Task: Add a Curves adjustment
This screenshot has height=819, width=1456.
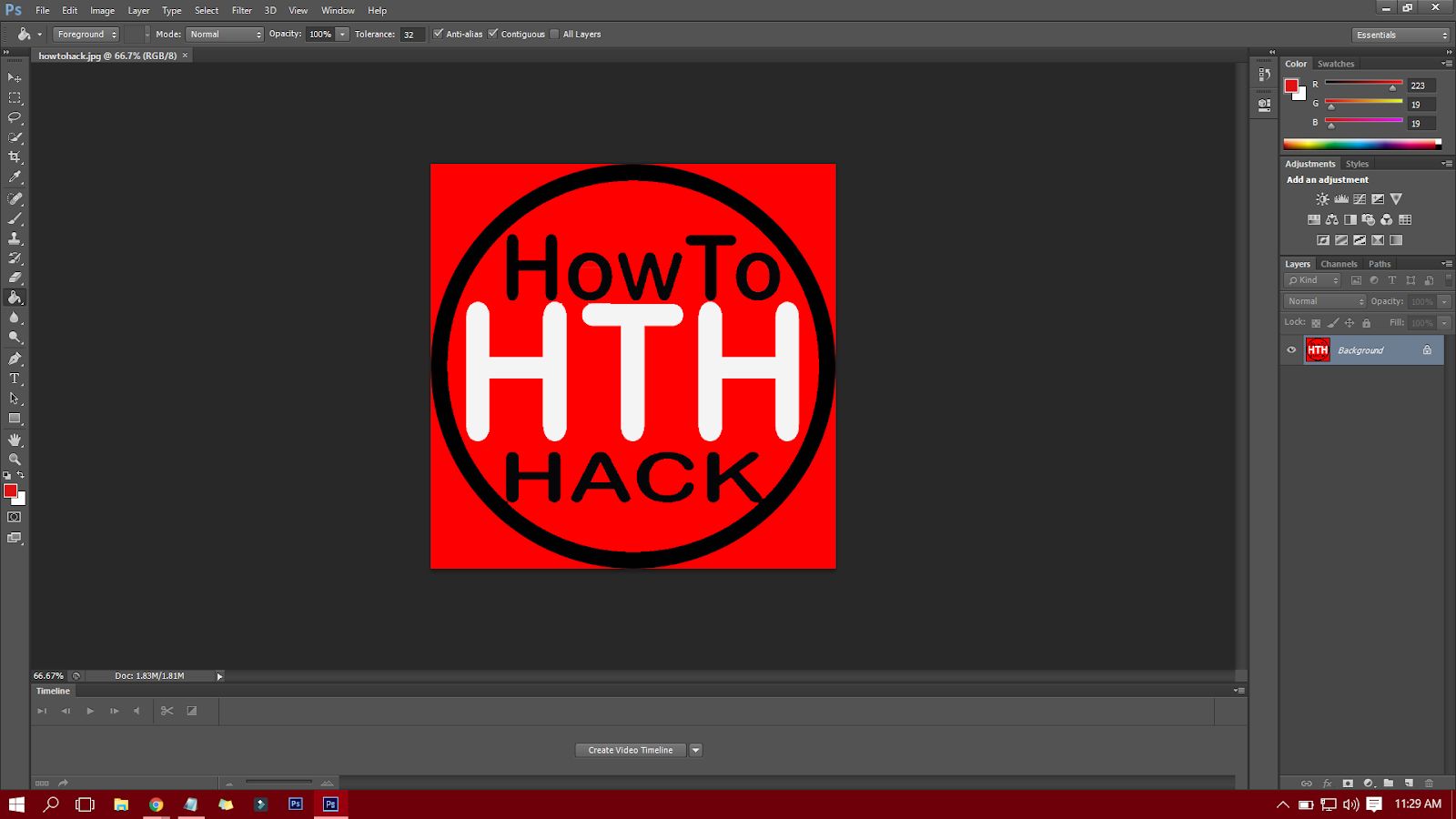Action: [1360, 199]
